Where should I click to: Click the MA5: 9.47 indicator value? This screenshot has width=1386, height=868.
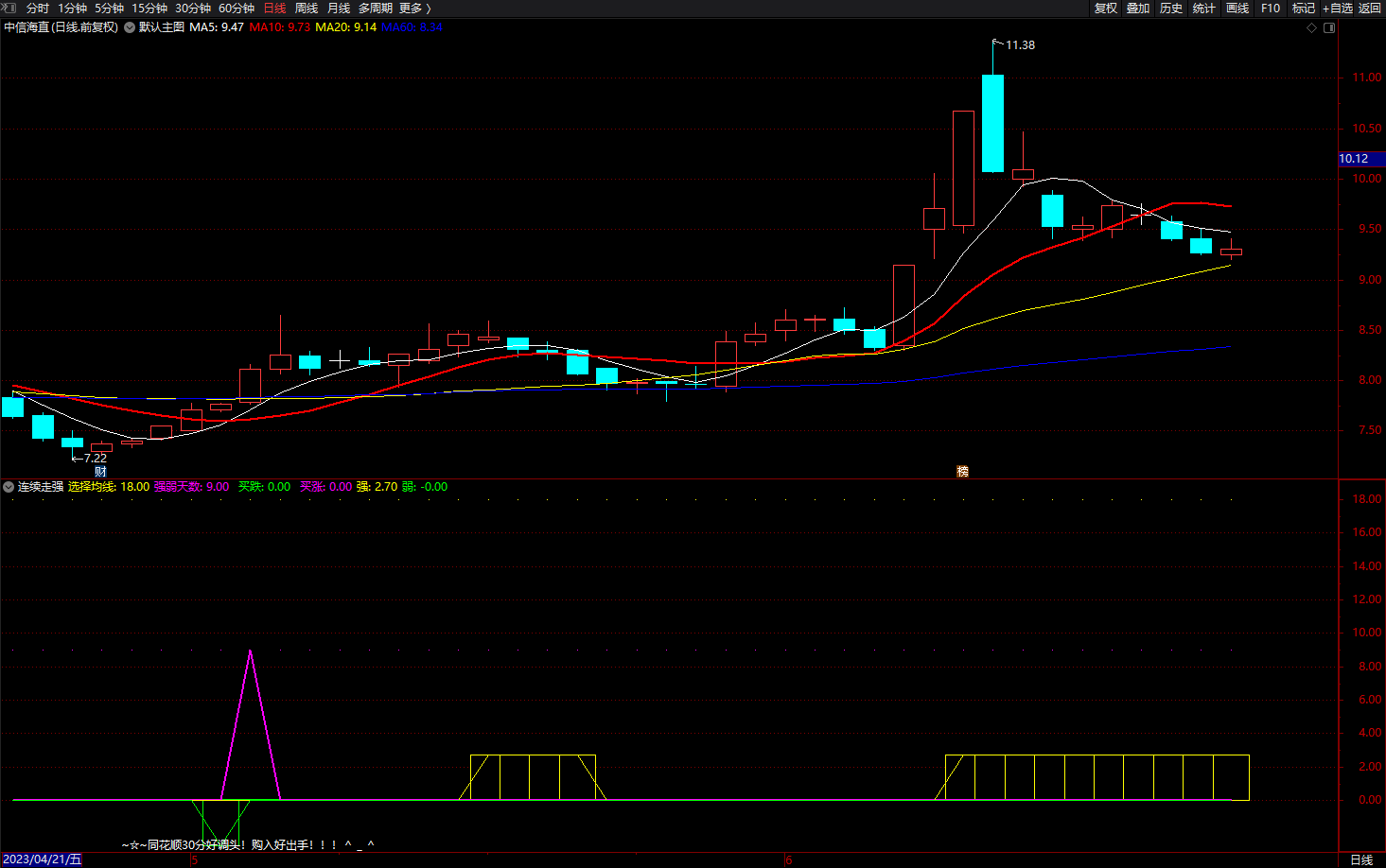[x=217, y=27]
